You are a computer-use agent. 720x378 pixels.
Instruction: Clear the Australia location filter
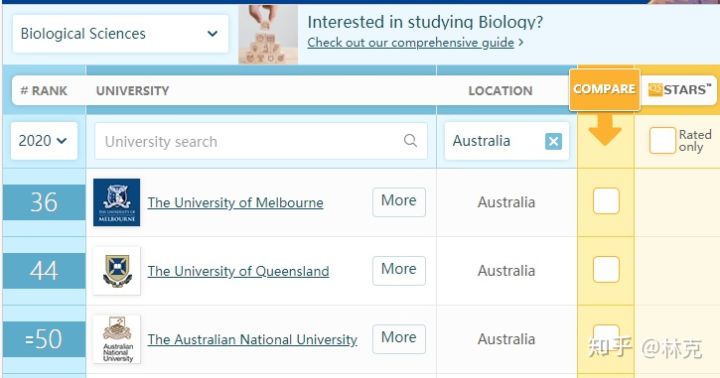click(x=553, y=141)
